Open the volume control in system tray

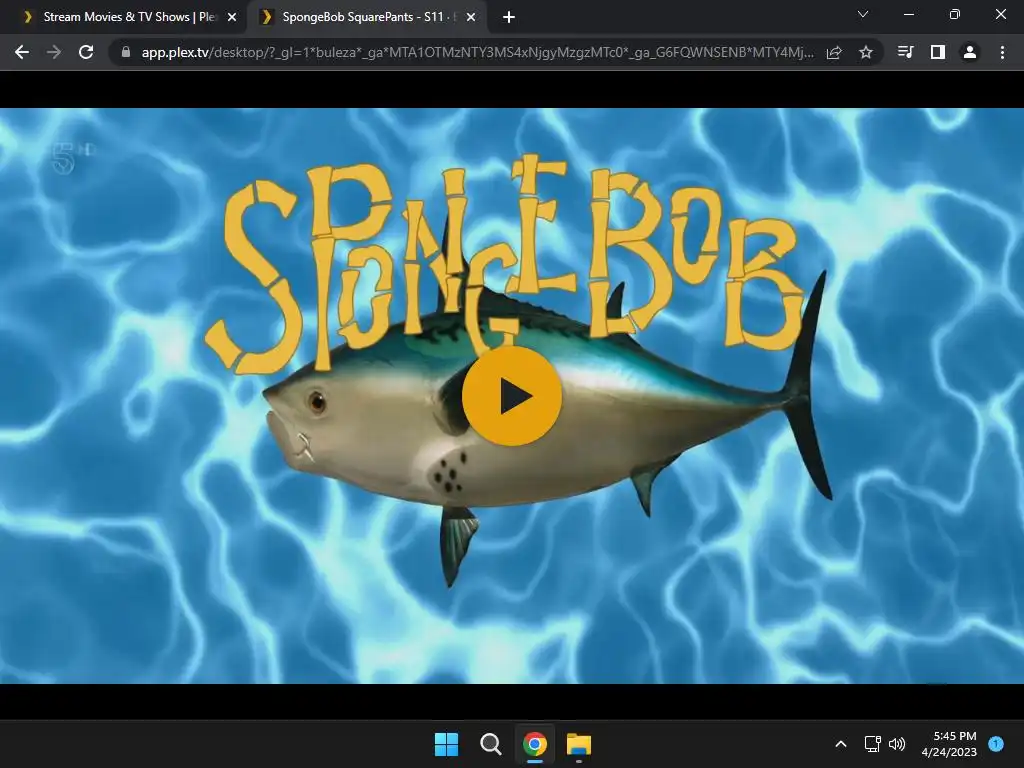(897, 744)
